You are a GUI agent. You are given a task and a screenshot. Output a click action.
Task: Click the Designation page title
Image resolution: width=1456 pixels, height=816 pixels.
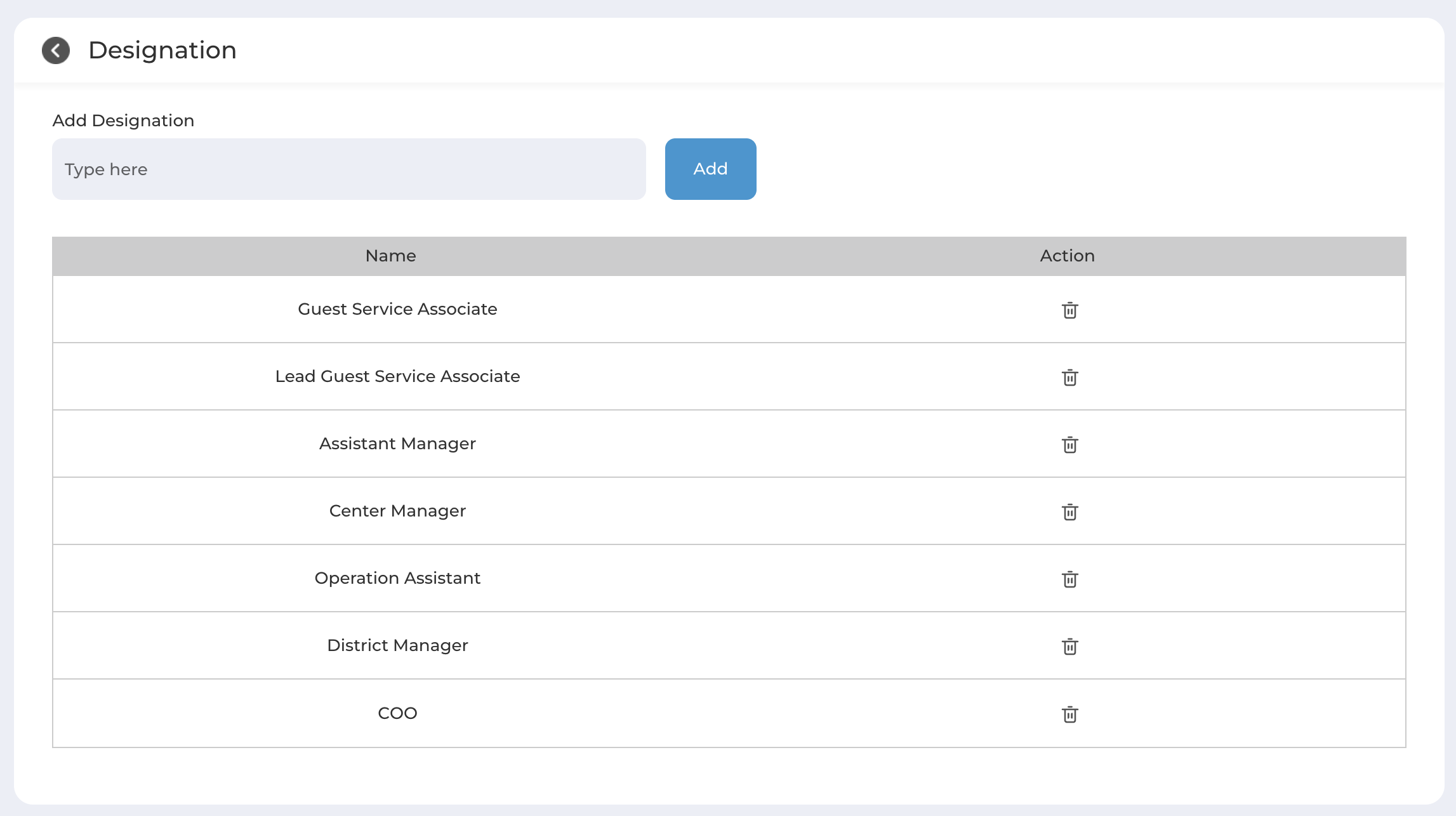[162, 50]
